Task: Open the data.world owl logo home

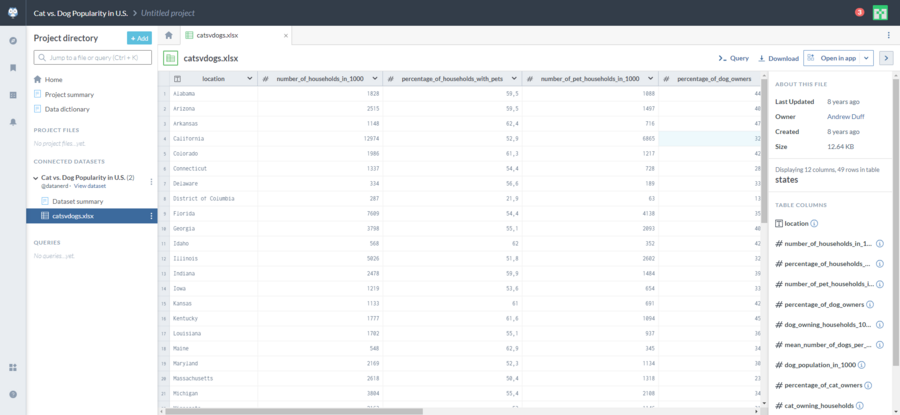Action: click(13, 13)
